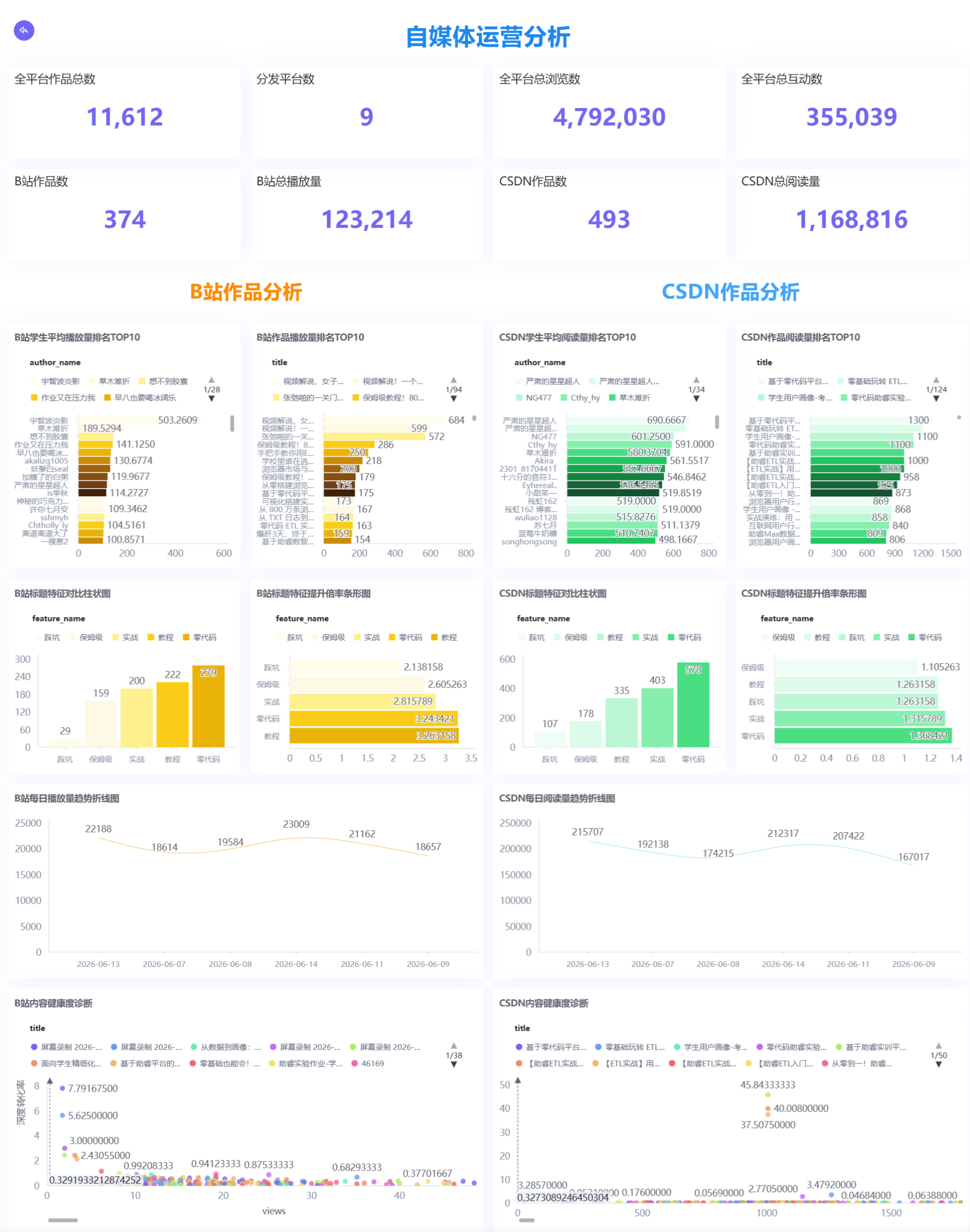The height and width of the screenshot is (1232, 970).
Task: Hide 保姆级 series in CSDN标题特征对比柱状图 legend
Action: tap(571, 638)
